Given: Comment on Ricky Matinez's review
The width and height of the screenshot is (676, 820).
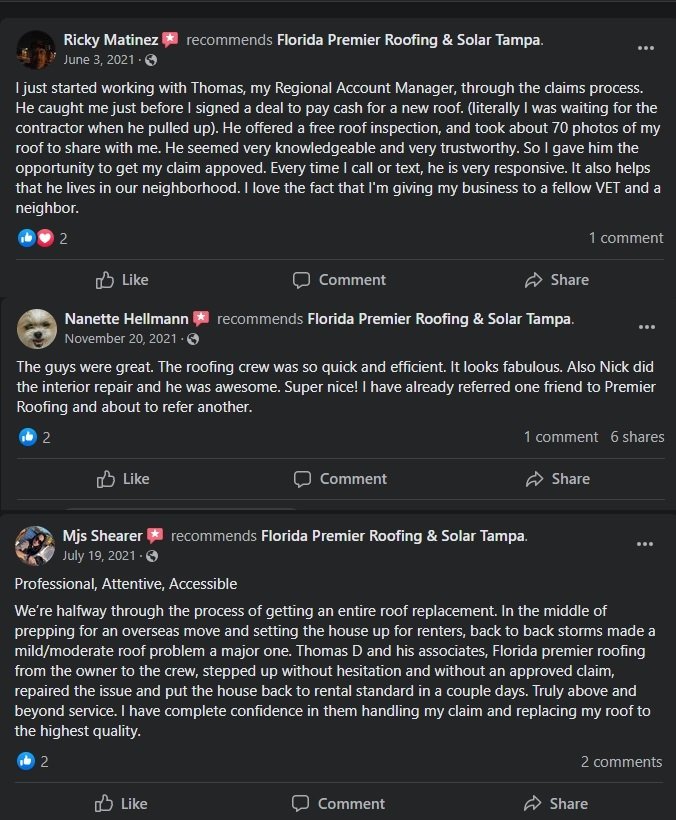Looking at the screenshot, I should pyautogui.click(x=339, y=280).
